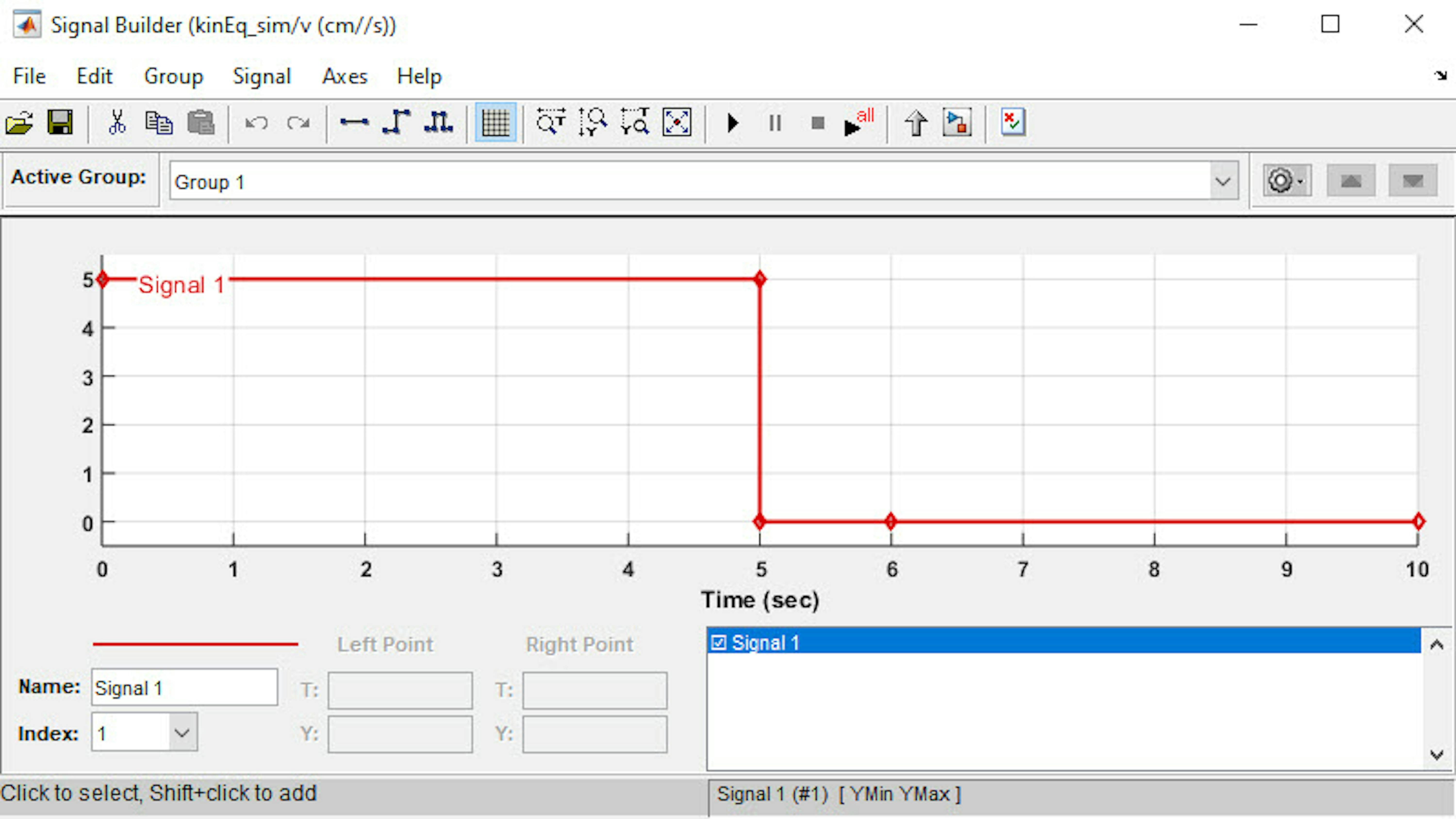Click the Left Point Y field
Image resolution: width=1456 pixels, height=819 pixels.
pyautogui.click(x=400, y=734)
